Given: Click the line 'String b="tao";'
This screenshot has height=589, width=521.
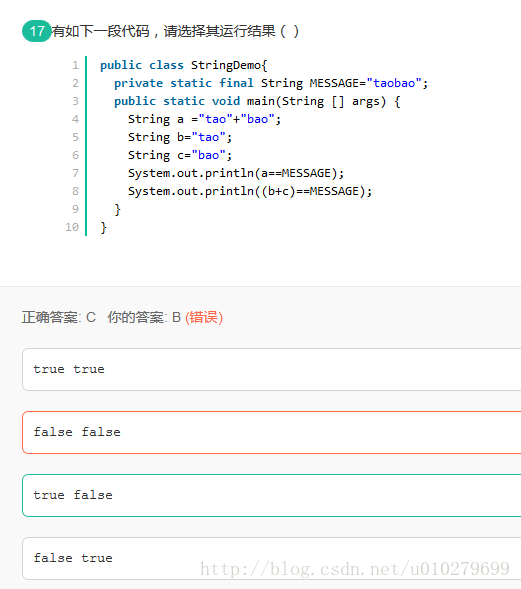Looking at the screenshot, I should 180,137.
